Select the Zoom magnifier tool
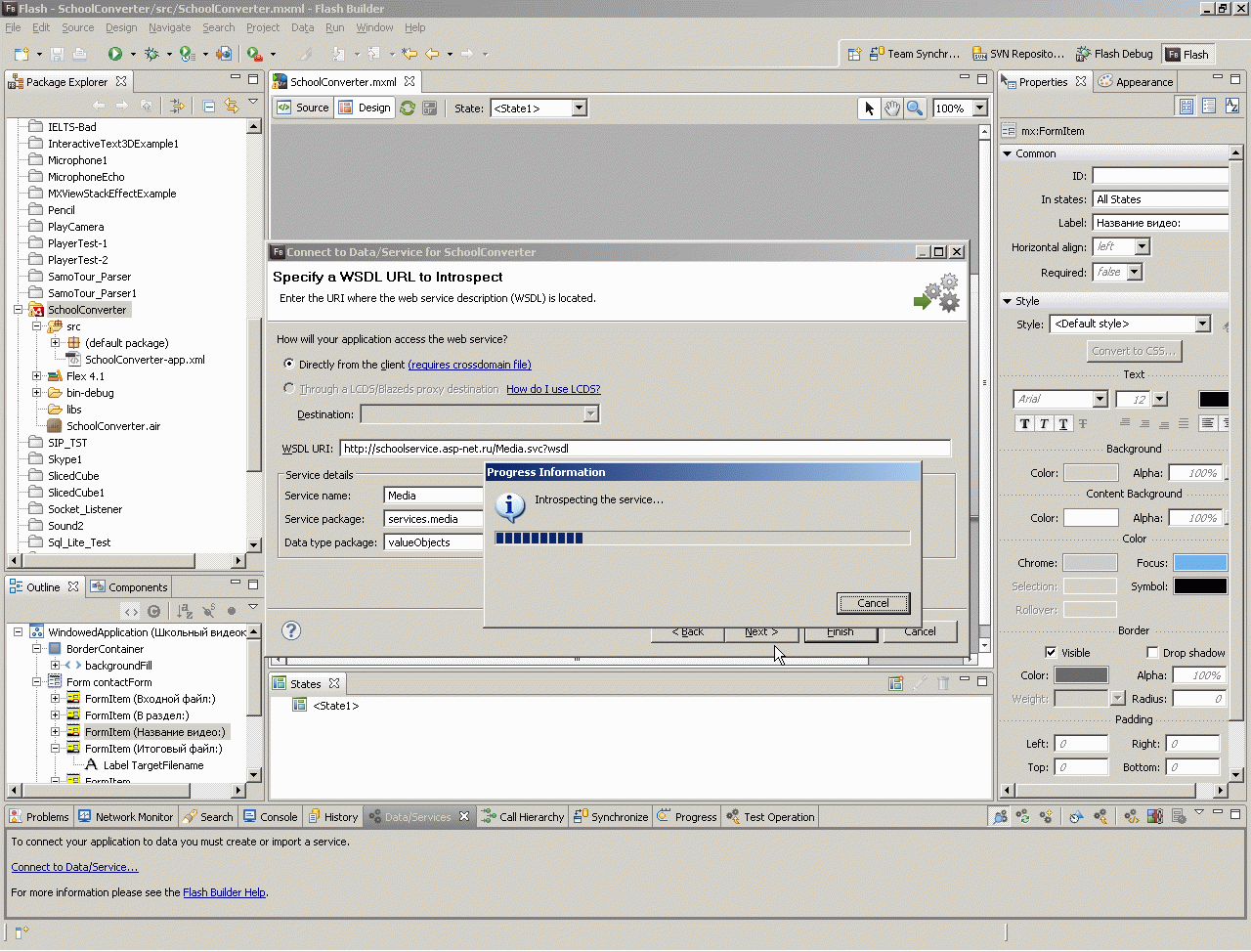Viewport: 1251px width, 952px height. point(915,108)
